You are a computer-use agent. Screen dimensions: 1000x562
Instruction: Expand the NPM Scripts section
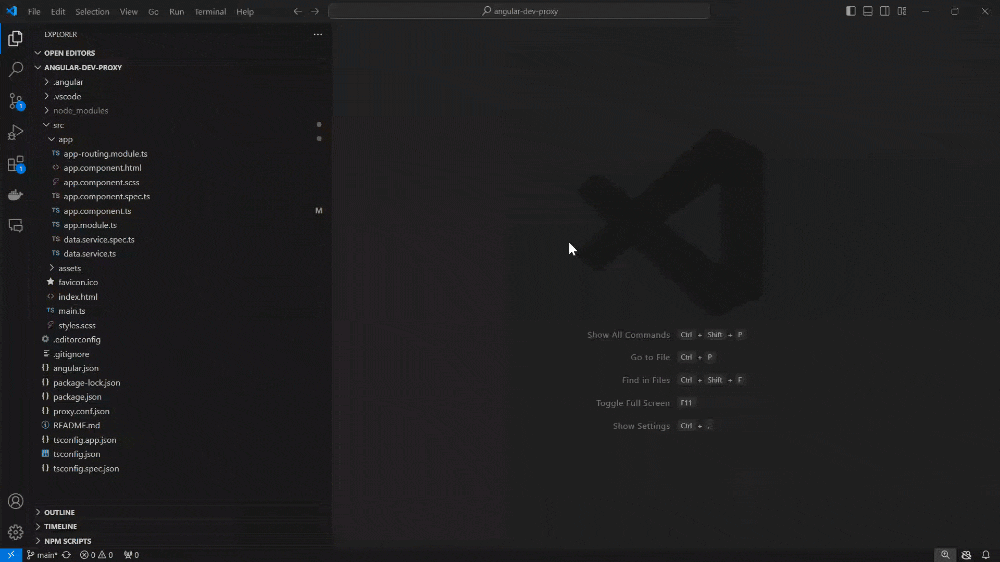(x=67, y=541)
